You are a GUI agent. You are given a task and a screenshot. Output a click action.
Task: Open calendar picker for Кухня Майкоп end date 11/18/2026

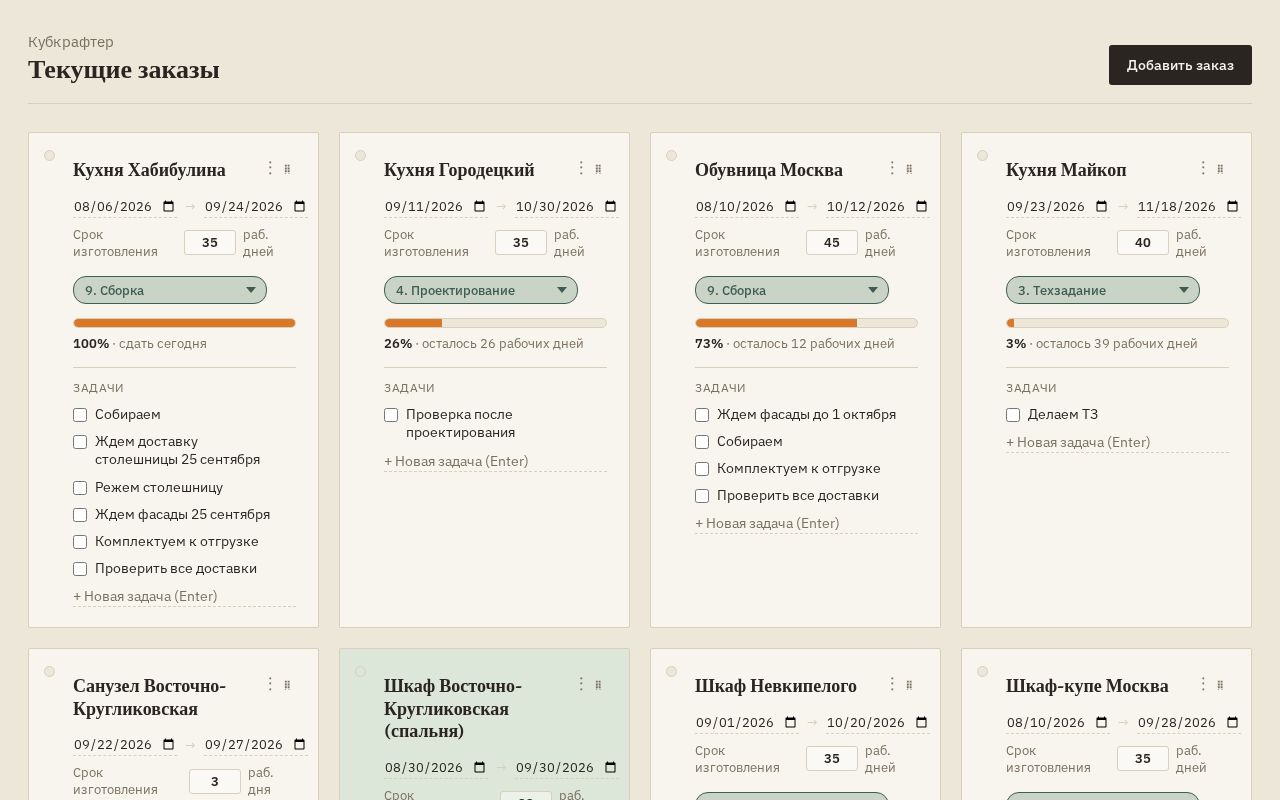tap(1233, 207)
